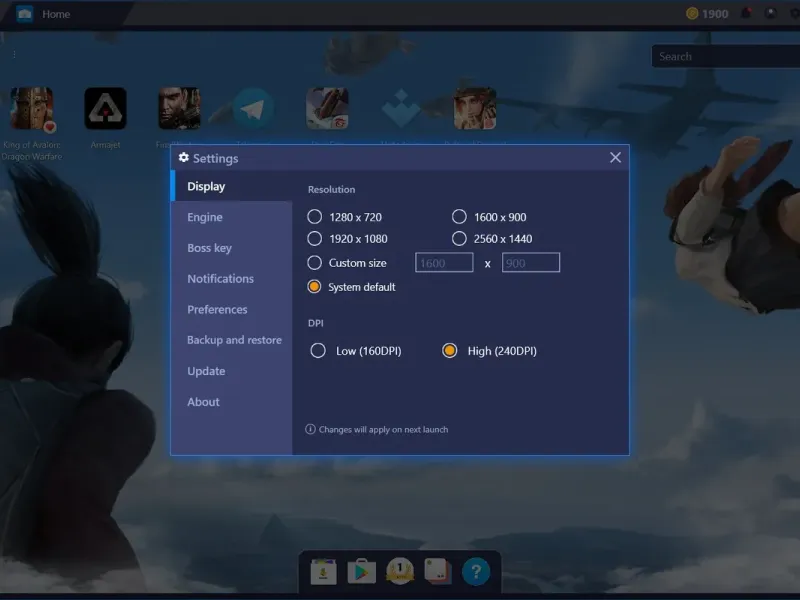Open the About settings tab
The height and width of the screenshot is (600, 800).
[232, 402]
